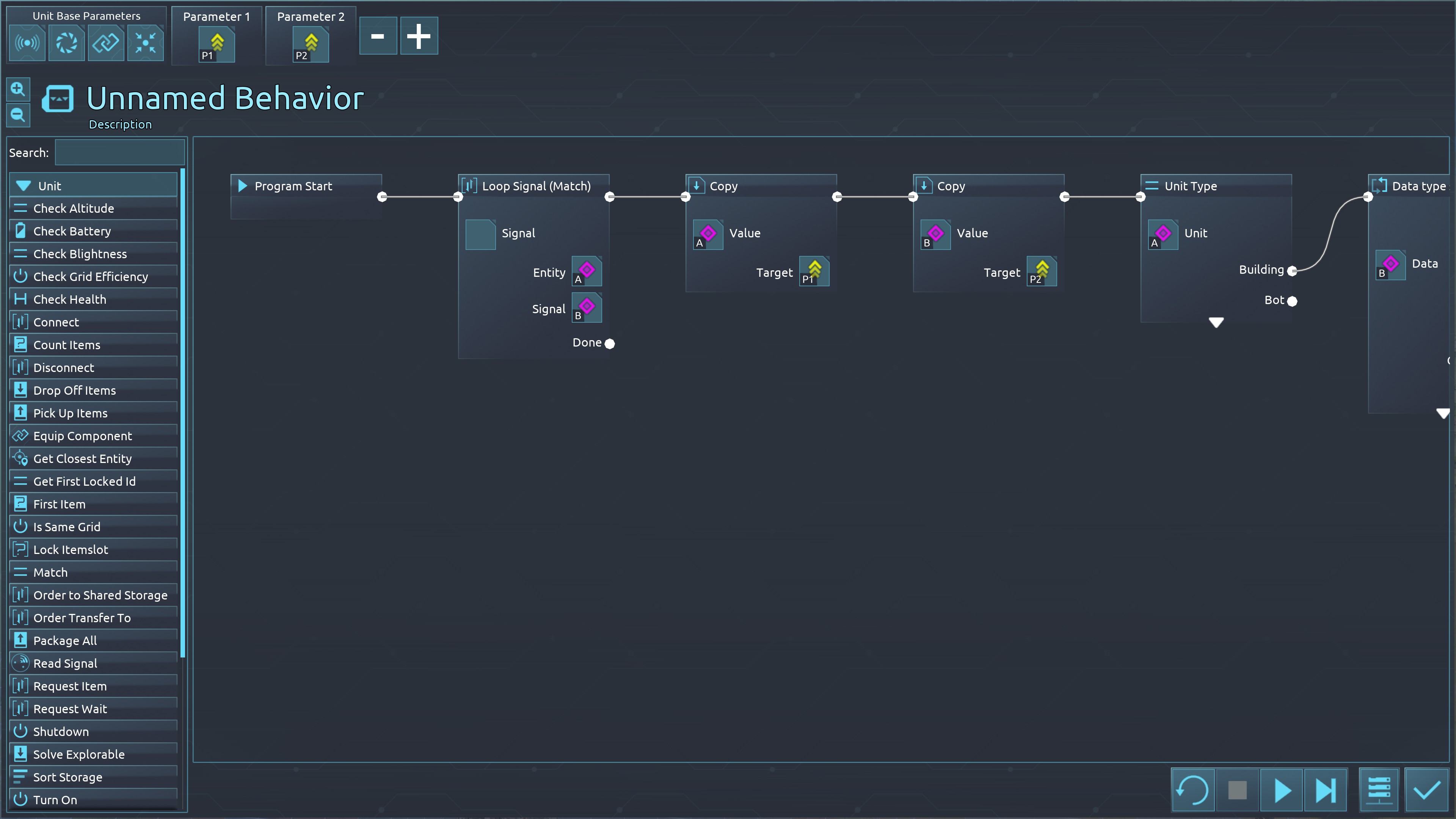The image size is (1456, 819).
Task: Open the behavior list icon near checkmark
Action: [1379, 789]
